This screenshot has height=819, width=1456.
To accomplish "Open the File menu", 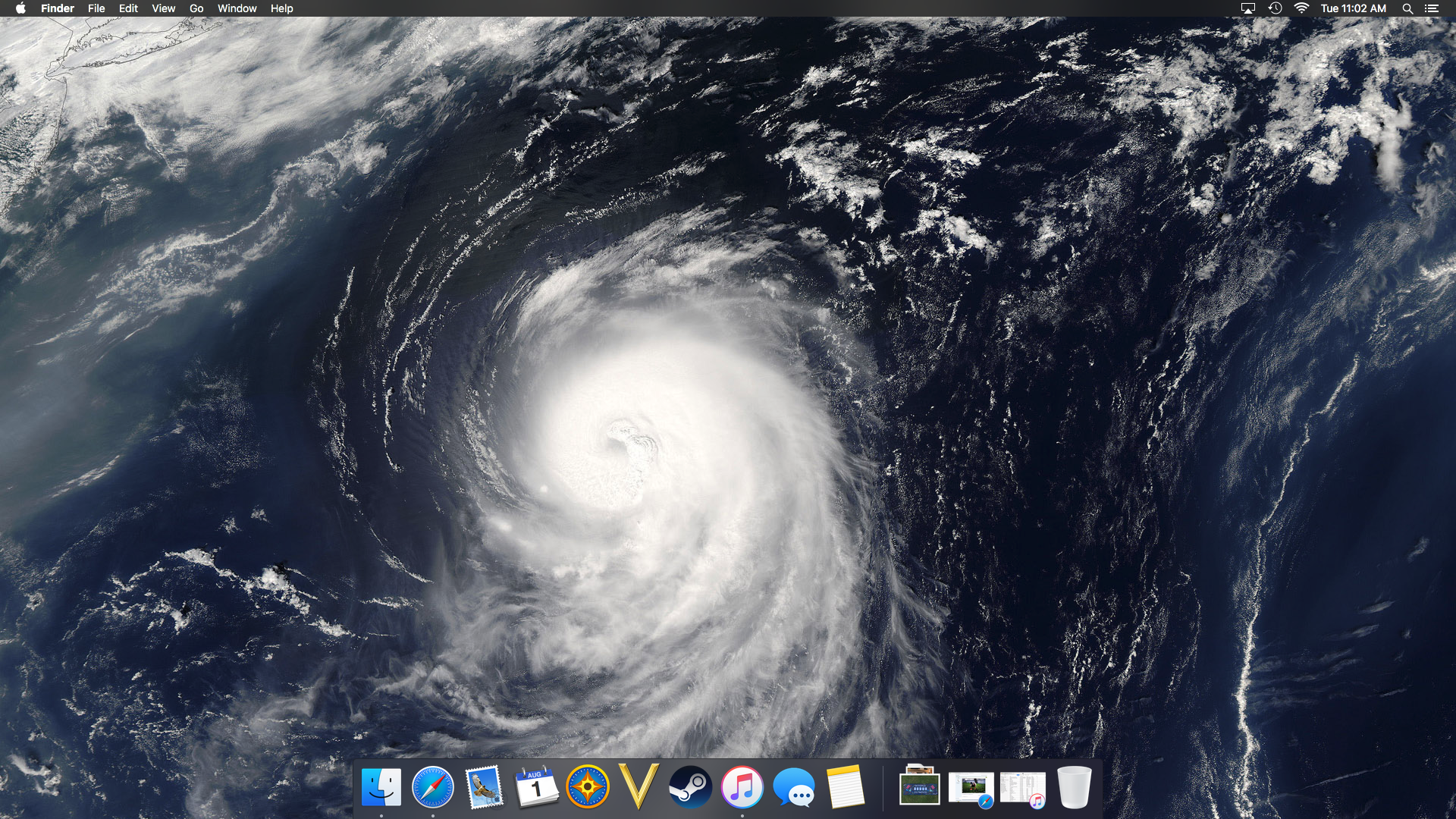I will point(96,8).
